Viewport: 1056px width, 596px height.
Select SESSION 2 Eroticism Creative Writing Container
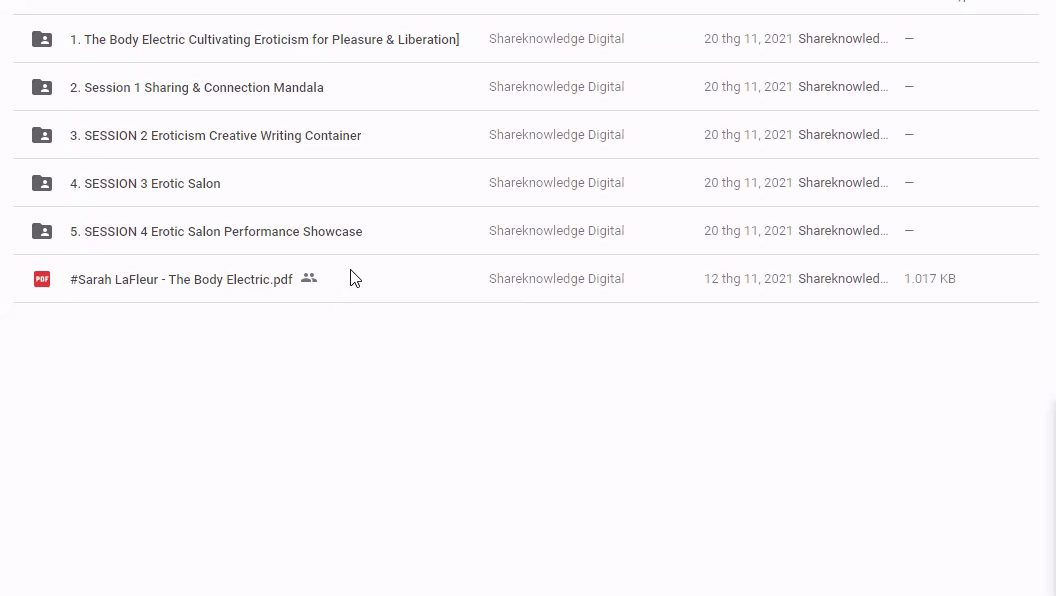[x=216, y=136]
